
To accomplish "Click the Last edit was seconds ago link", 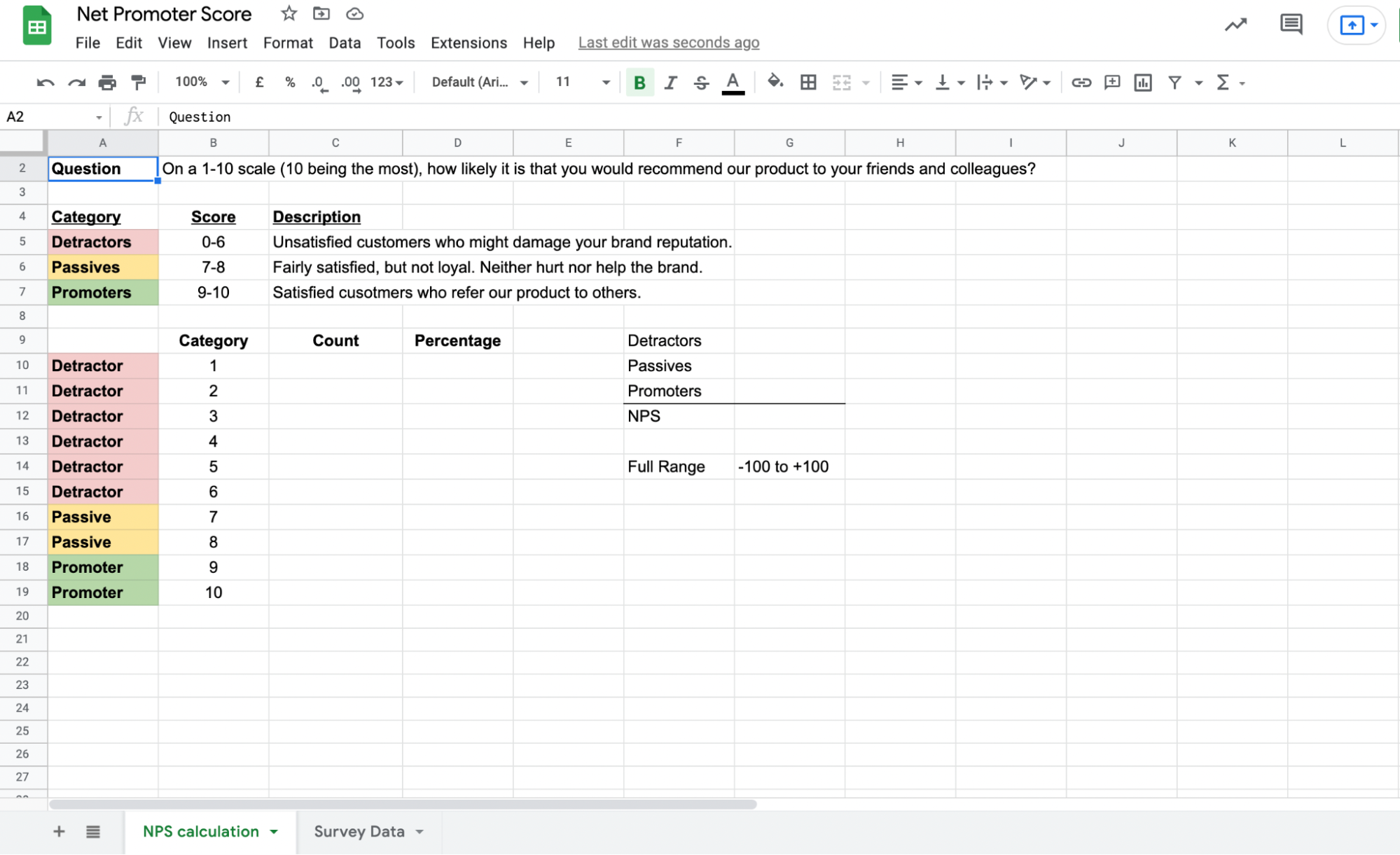I will [x=668, y=42].
